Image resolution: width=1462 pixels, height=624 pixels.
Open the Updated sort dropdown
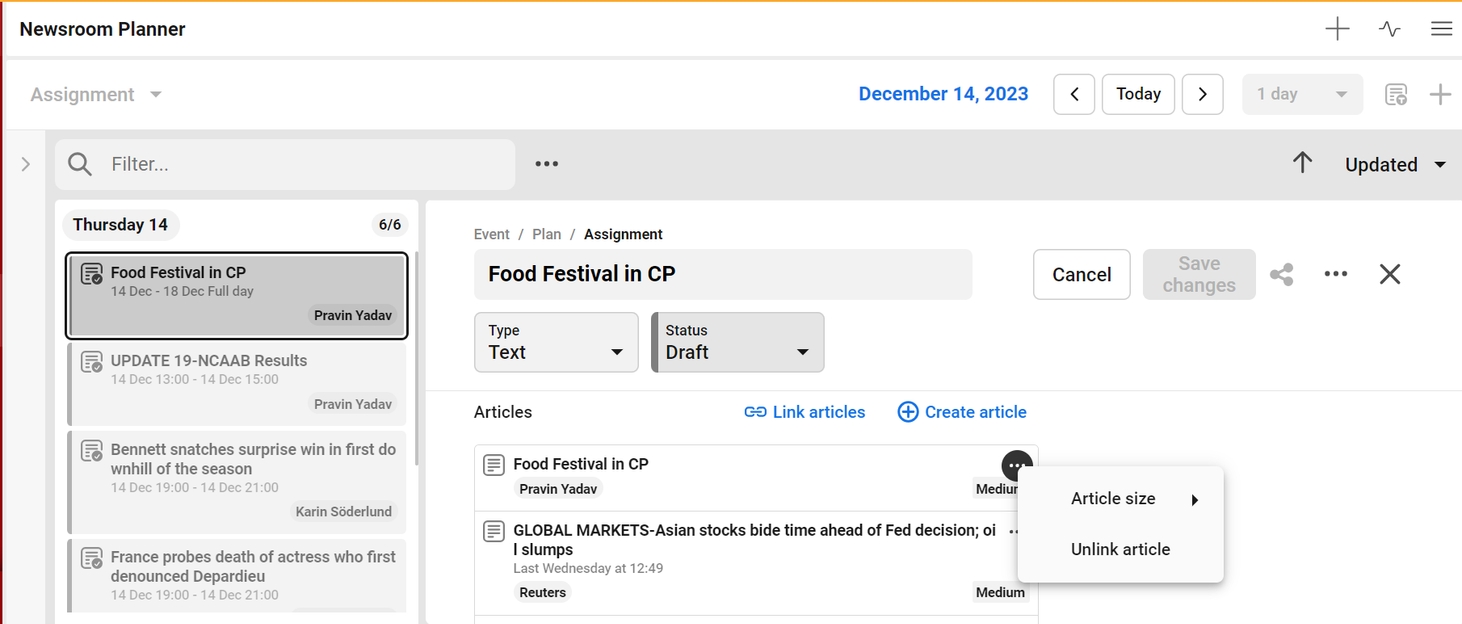coord(1395,165)
